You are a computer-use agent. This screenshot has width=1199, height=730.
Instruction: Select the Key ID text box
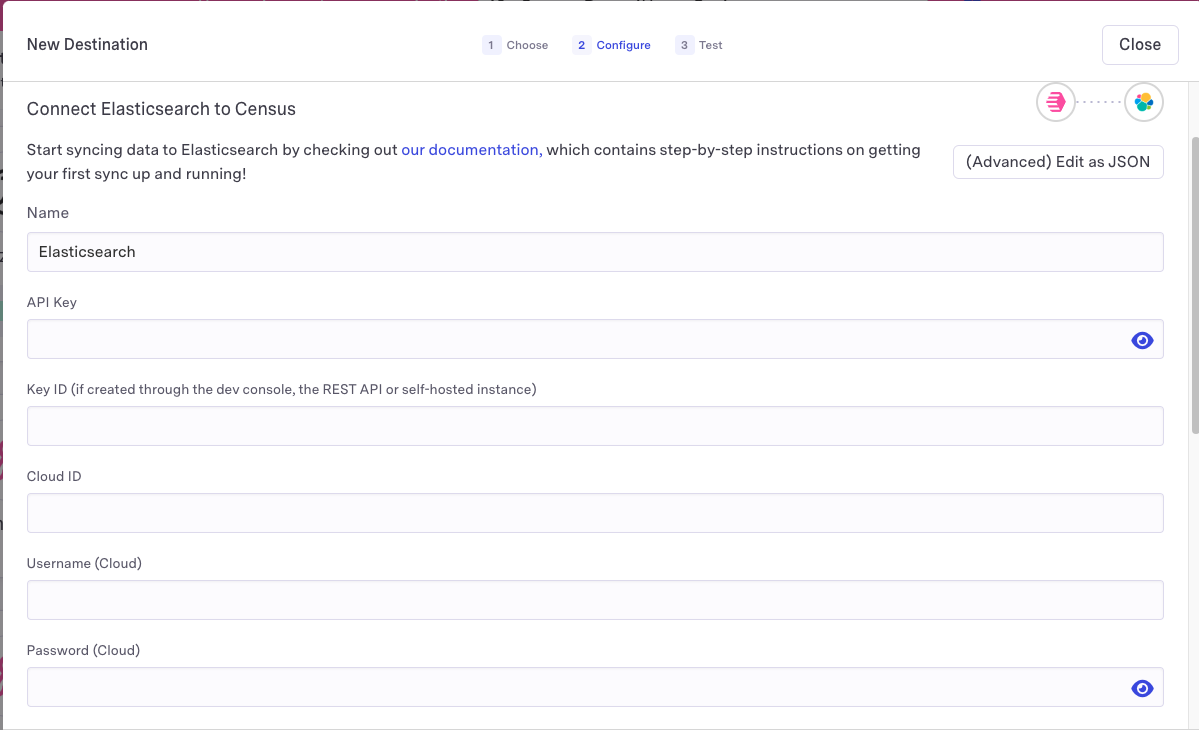pos(595,426)
